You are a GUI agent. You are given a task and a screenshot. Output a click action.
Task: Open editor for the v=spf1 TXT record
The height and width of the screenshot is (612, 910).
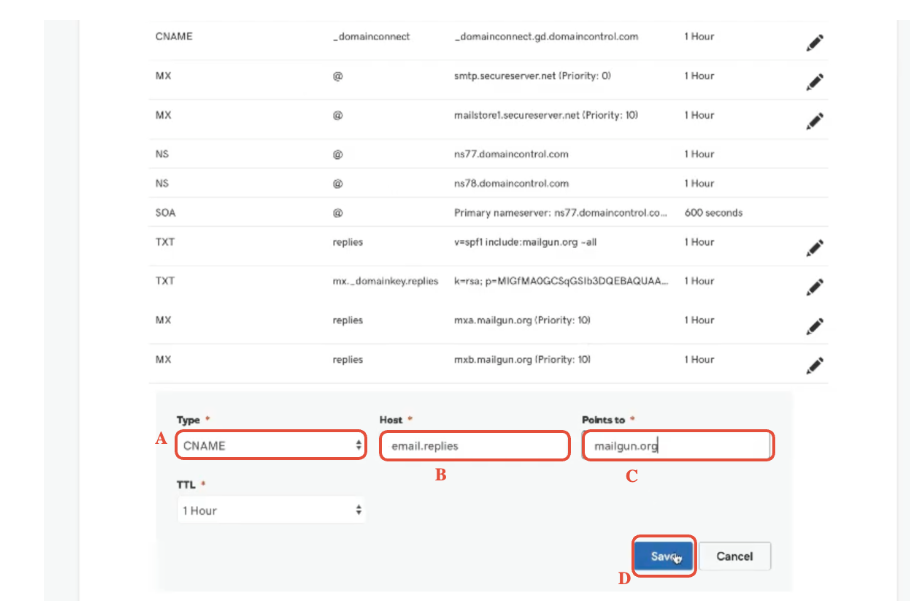pyautogui.click(x=815, y=248)
